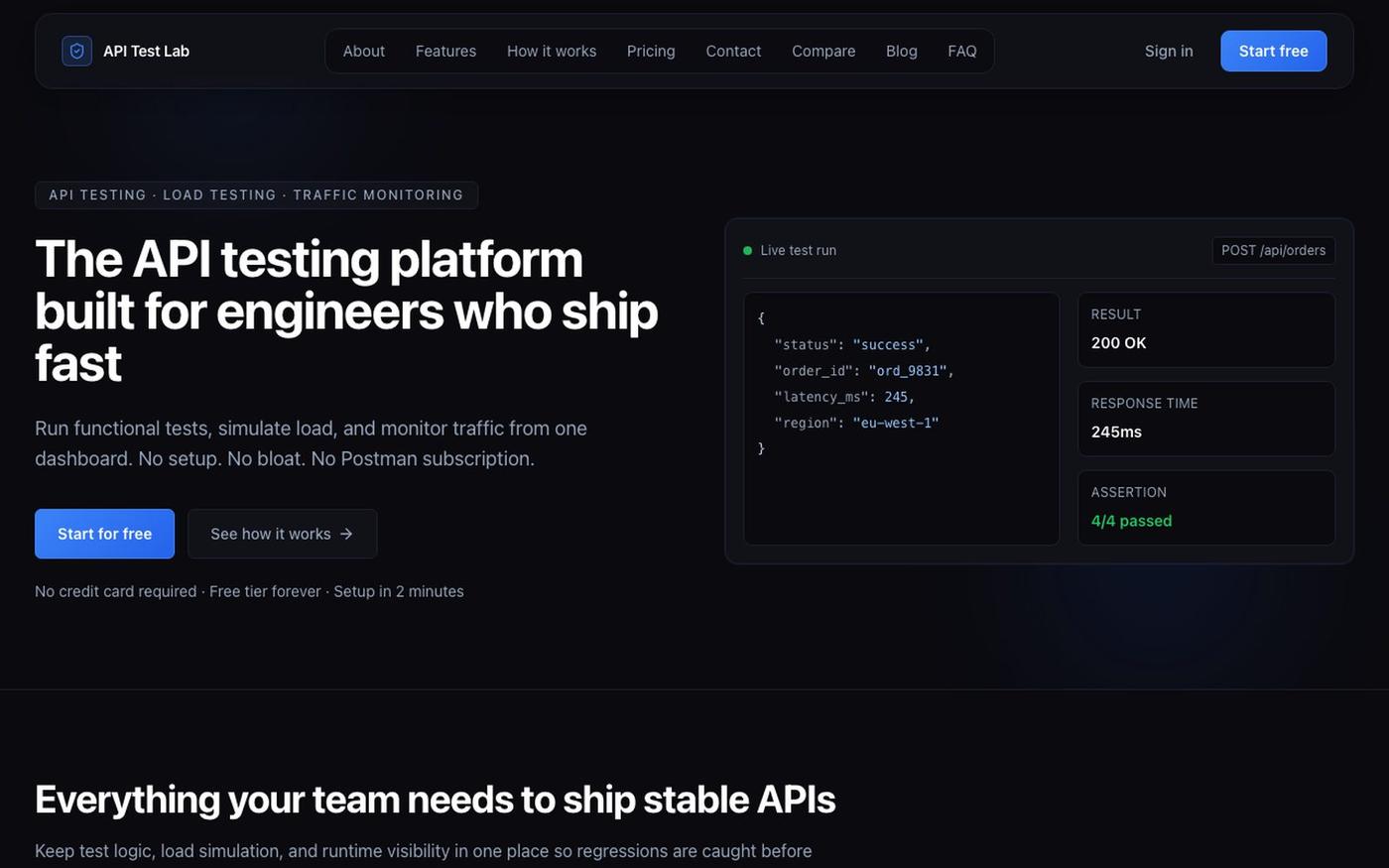Image resolution: width=1389 pixels, height=868 pixels.
Task: Click the API TESTING · LOAD TESTING tag badge
Action: [x=256, y=195]
